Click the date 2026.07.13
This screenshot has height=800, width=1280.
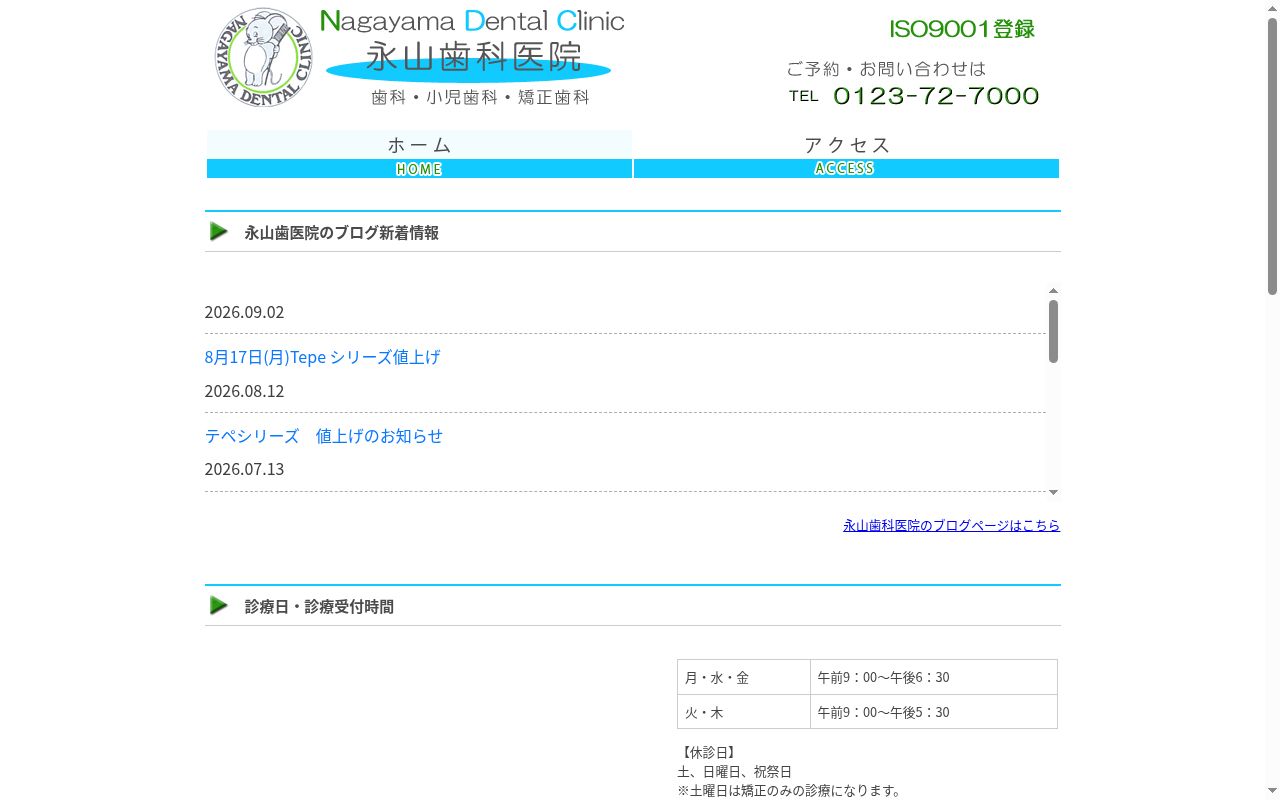point(244,469)
